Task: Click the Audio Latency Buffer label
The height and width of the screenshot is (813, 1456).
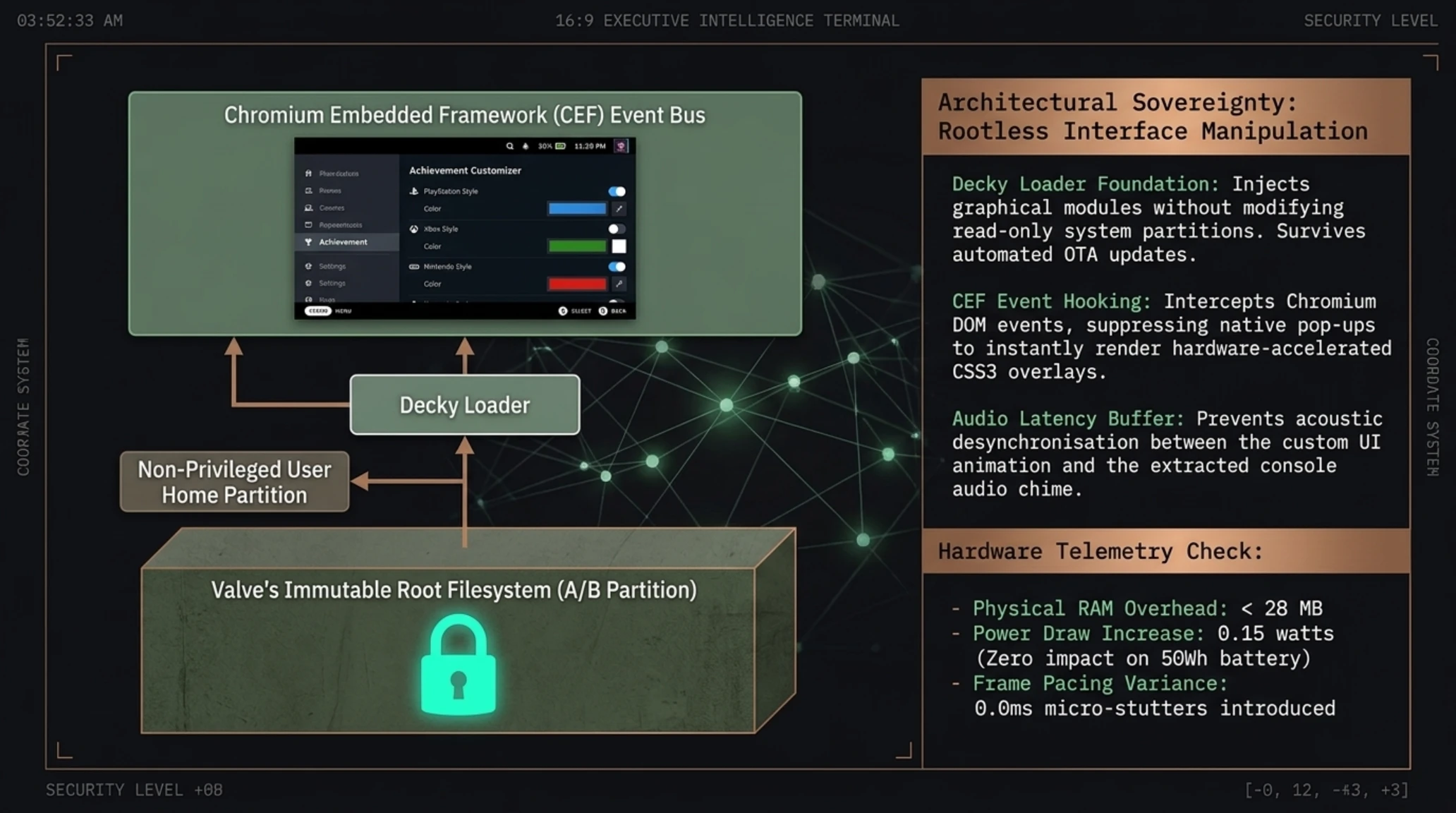Action: point(1068,418)
